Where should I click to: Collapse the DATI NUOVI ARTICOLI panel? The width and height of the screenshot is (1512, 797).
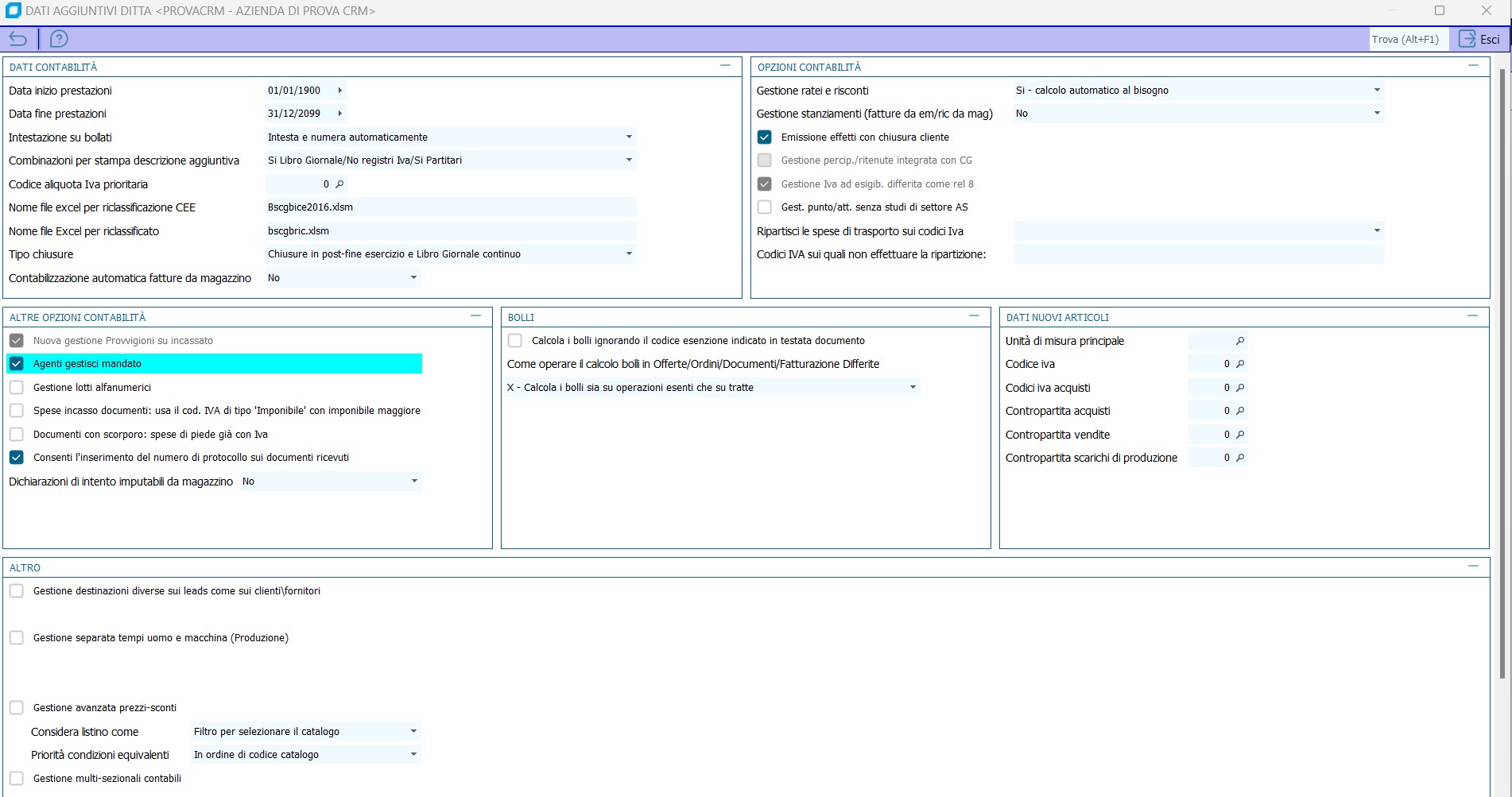[x=1472, y=316]
